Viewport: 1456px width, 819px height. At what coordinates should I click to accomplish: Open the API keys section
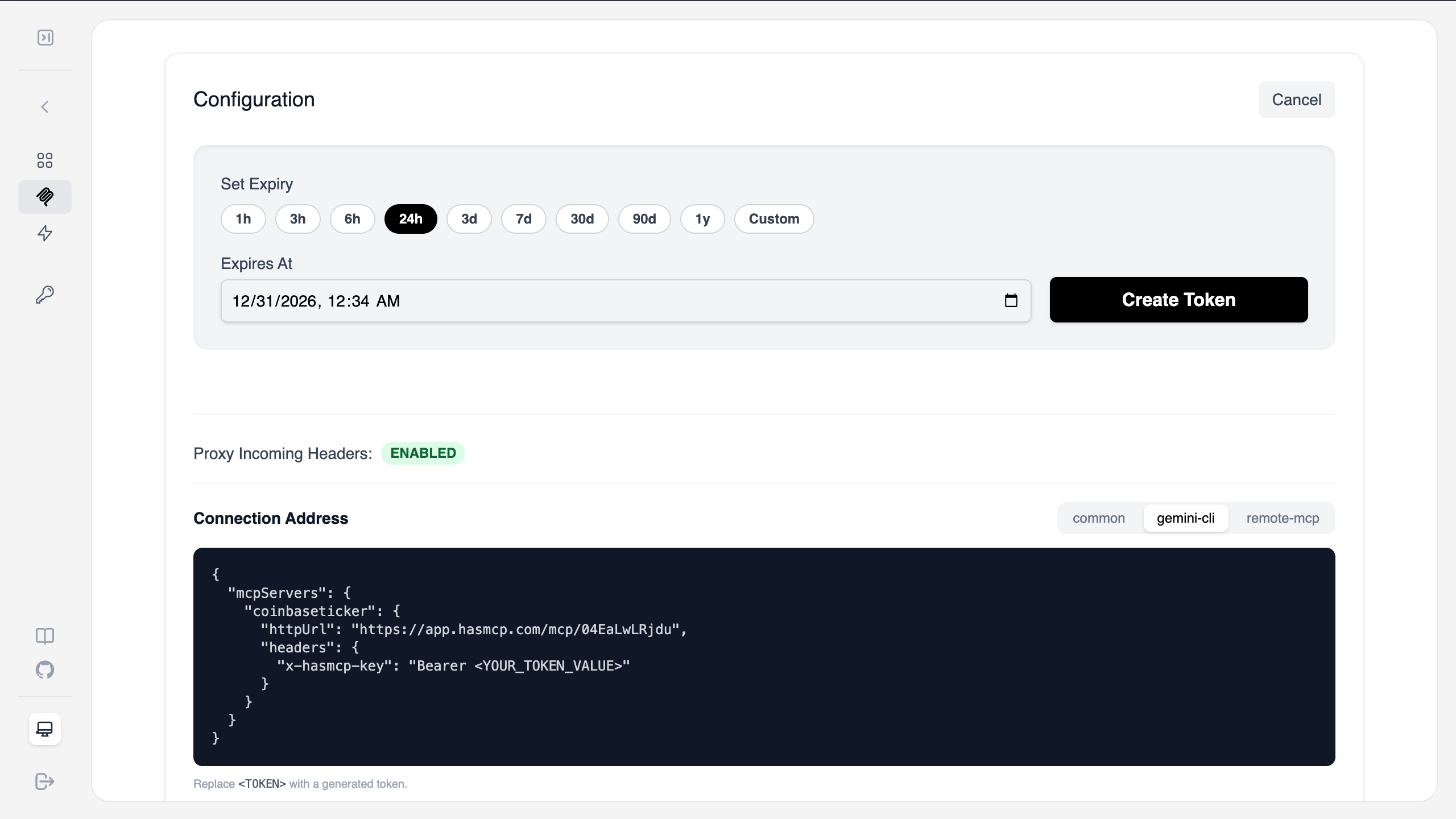coord(44,295)
